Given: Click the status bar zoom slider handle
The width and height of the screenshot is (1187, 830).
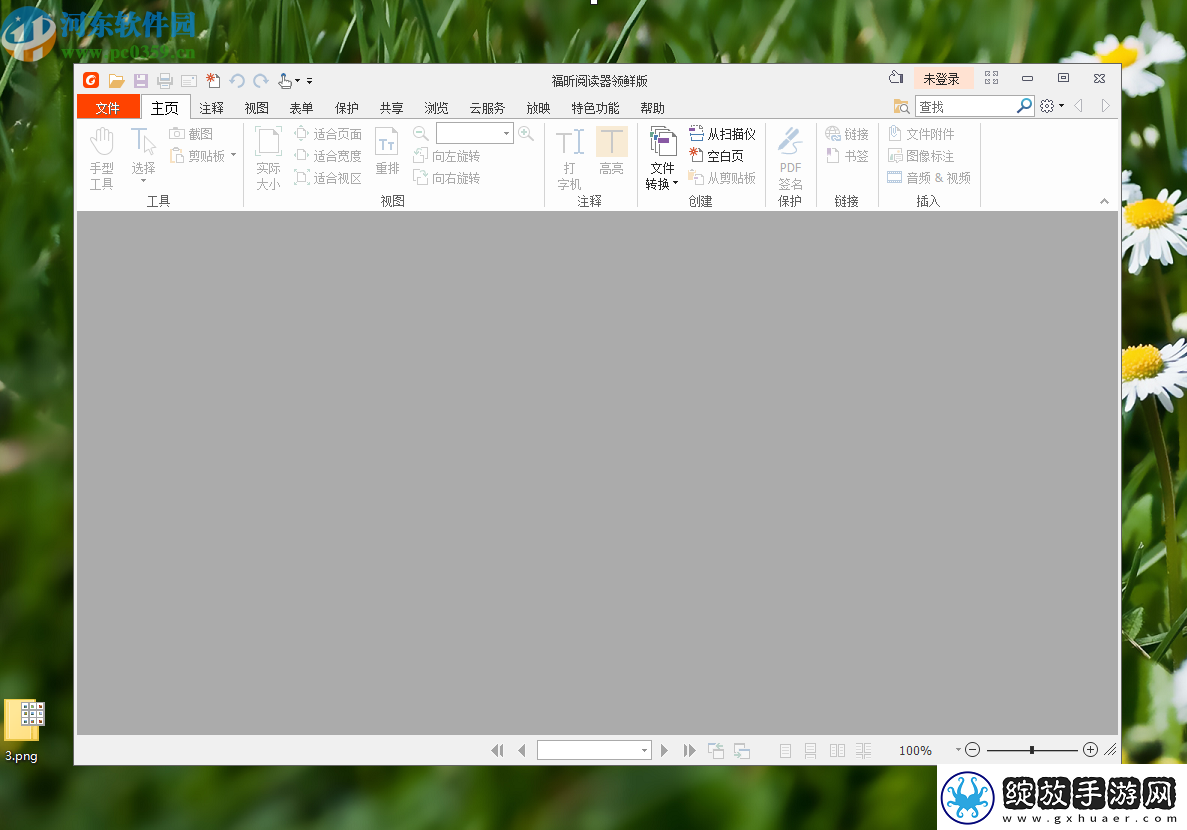Looking at the screenshot, I should click(x=1032, y=750).
